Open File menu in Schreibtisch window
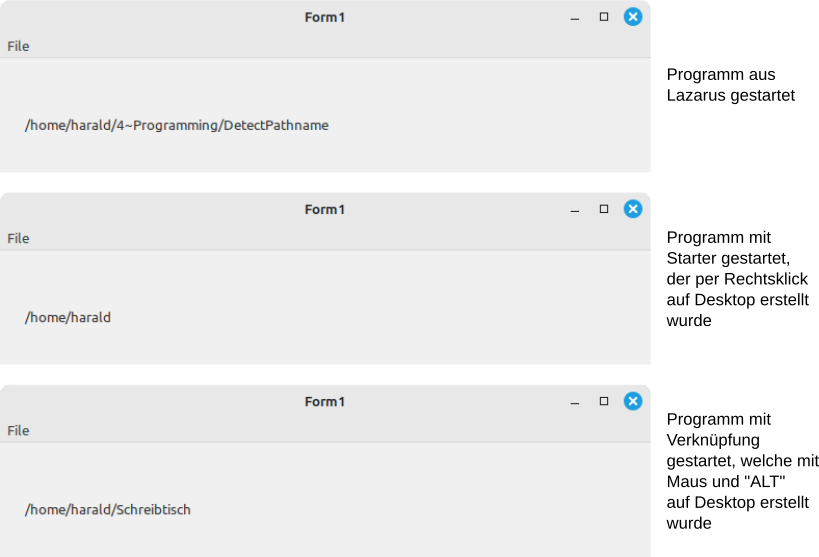819x557 pixels. pos(18,430)
